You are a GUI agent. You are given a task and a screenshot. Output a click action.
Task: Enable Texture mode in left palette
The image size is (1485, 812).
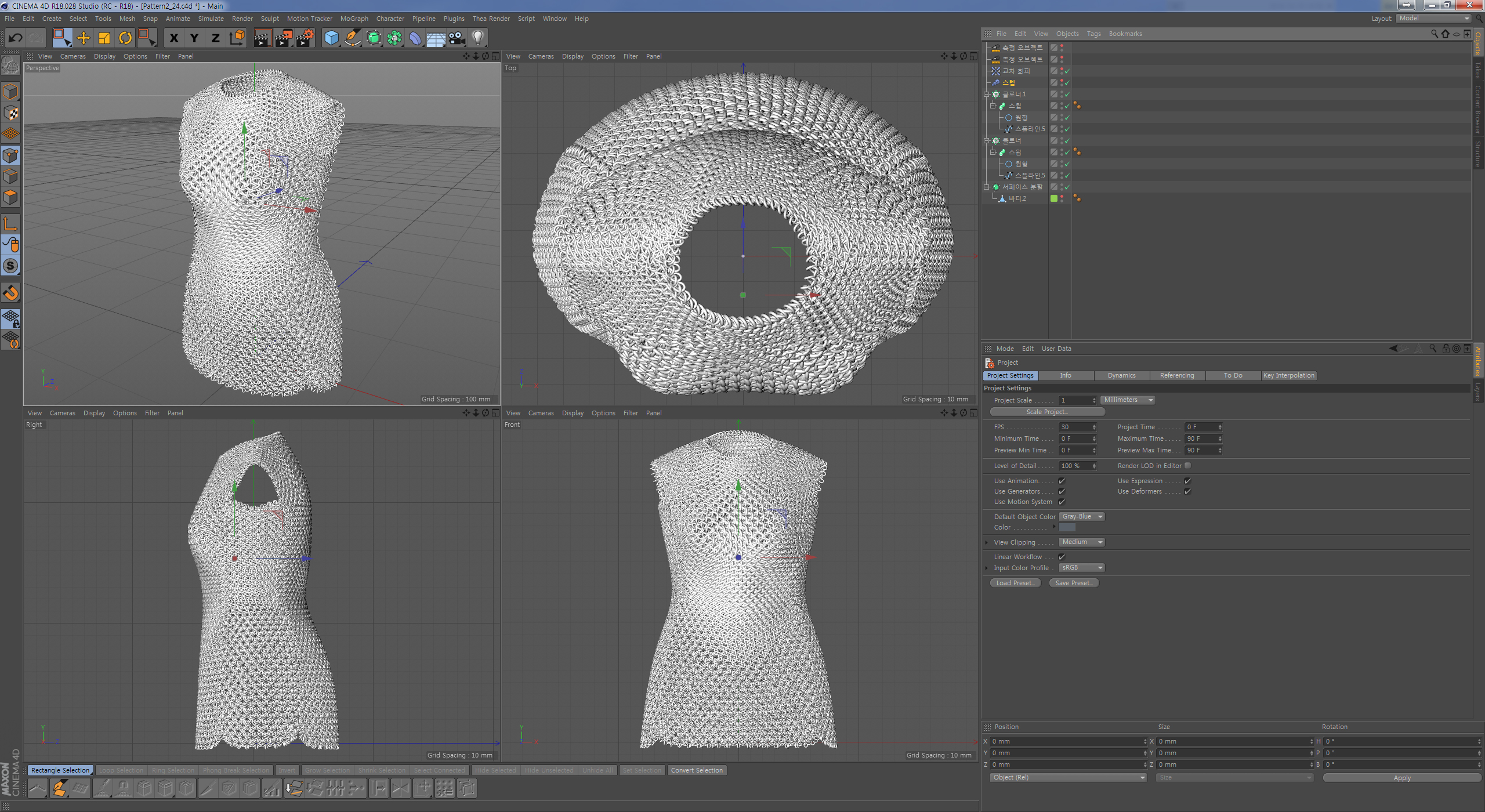coord(10,113)
